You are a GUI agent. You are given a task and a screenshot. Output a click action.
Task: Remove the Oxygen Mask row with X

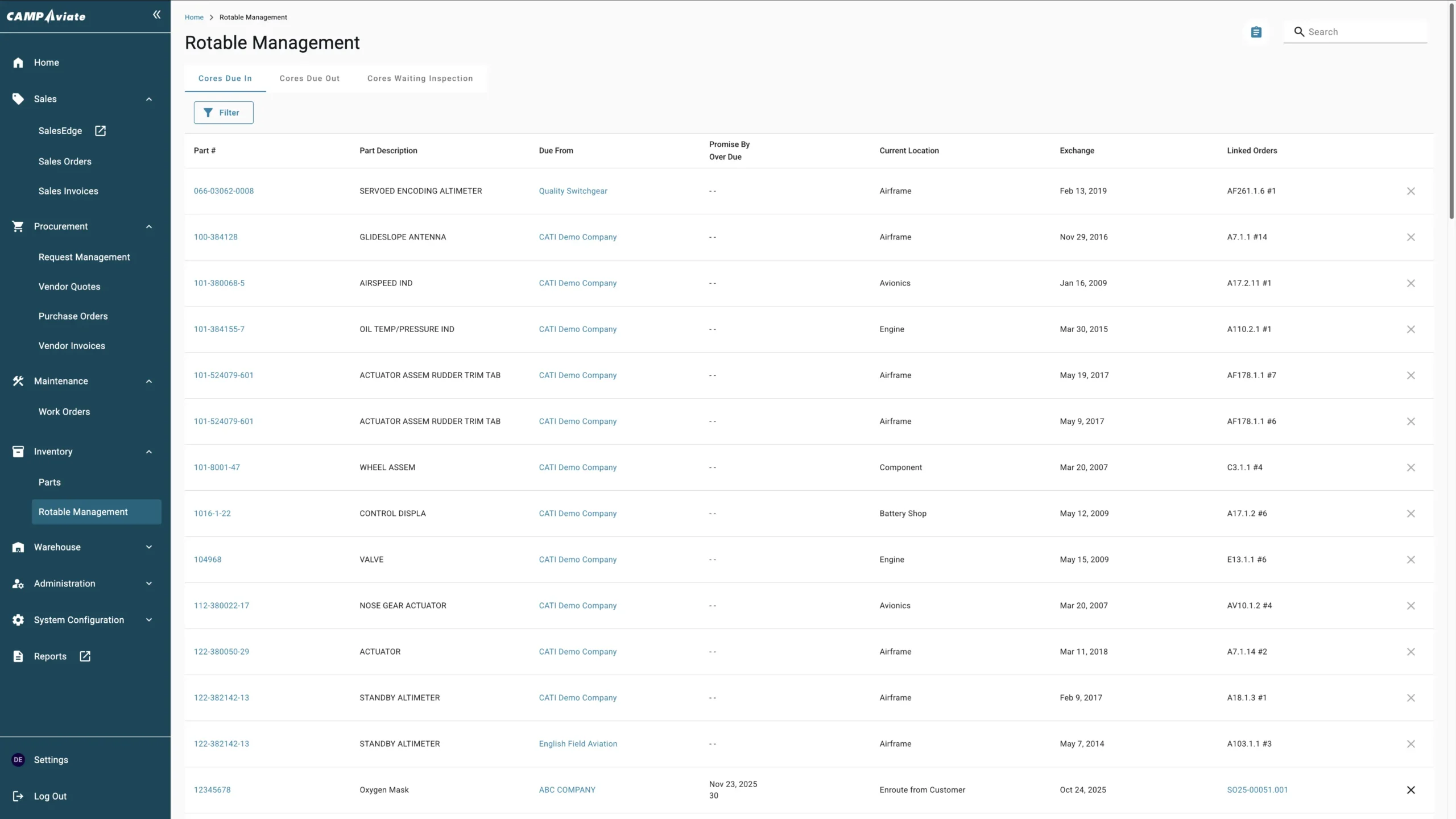(1411, 790)
